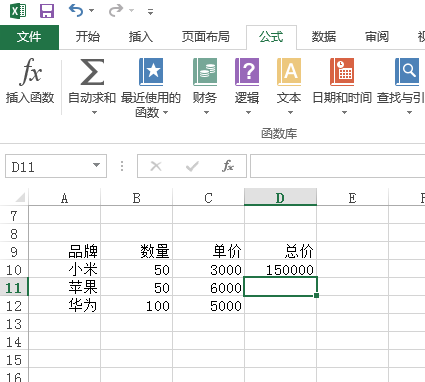
Task: Switch to the 审阅 tab
Action: [x=377, y=37]
